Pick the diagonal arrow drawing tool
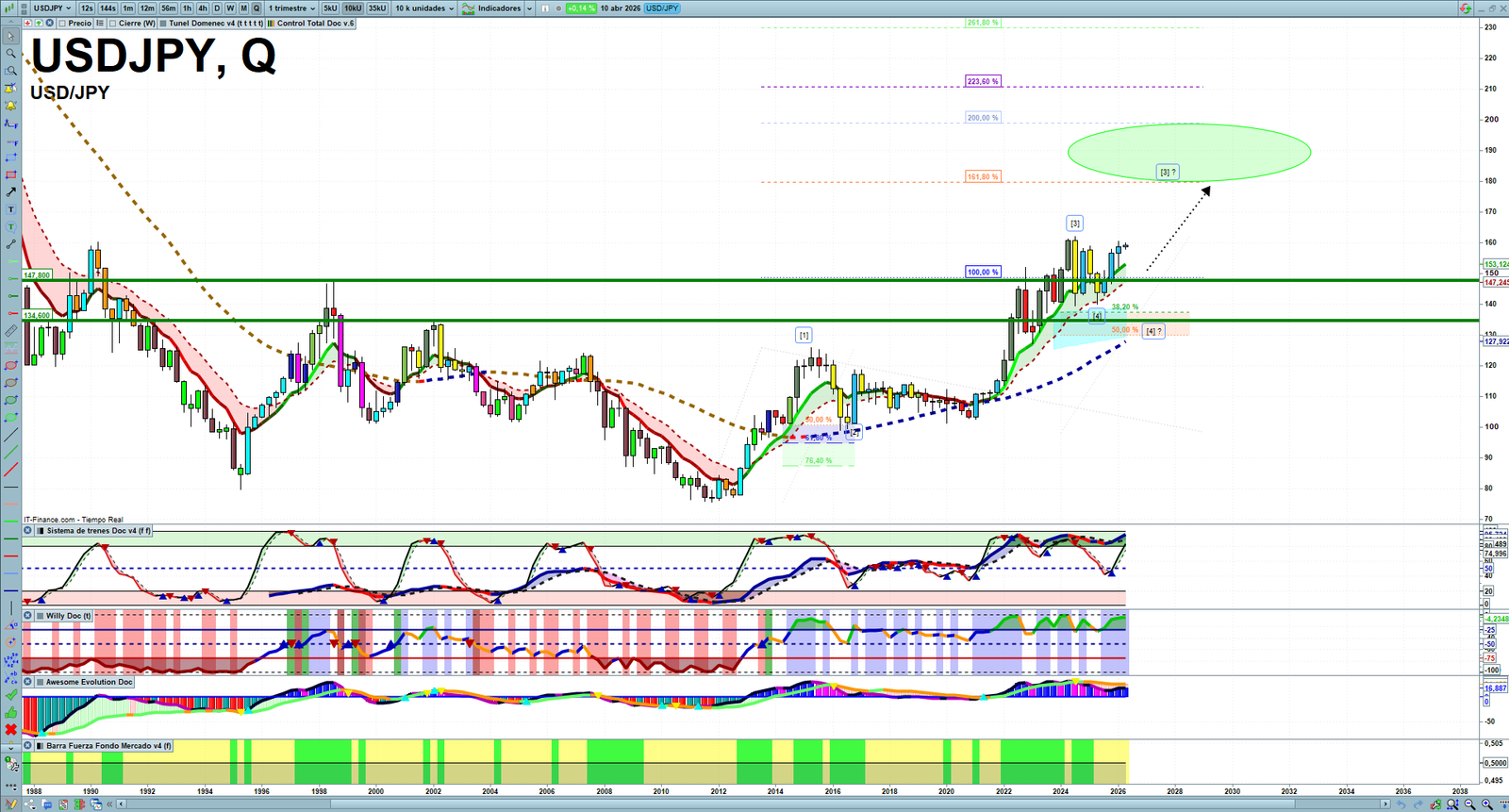The image size is (1509, 812). (x=10, y=192)
